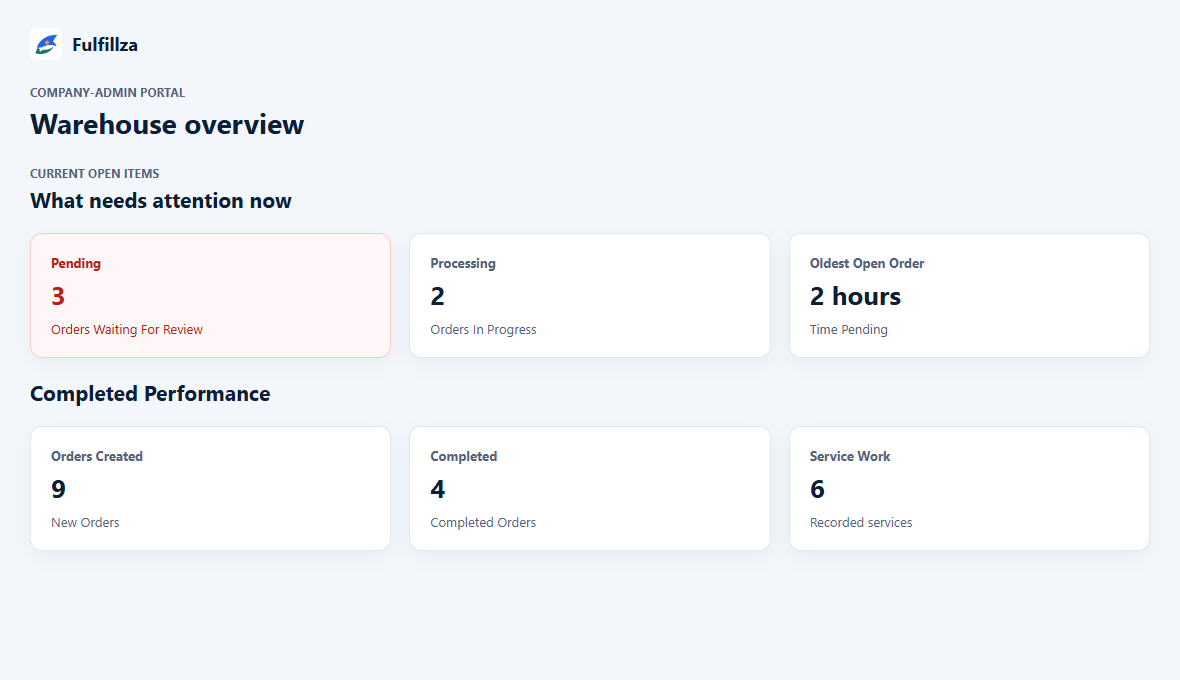The height and width of the screenshot is (680, 1180).
Task: Click the New Orders caption
Action: pos(85,522)
